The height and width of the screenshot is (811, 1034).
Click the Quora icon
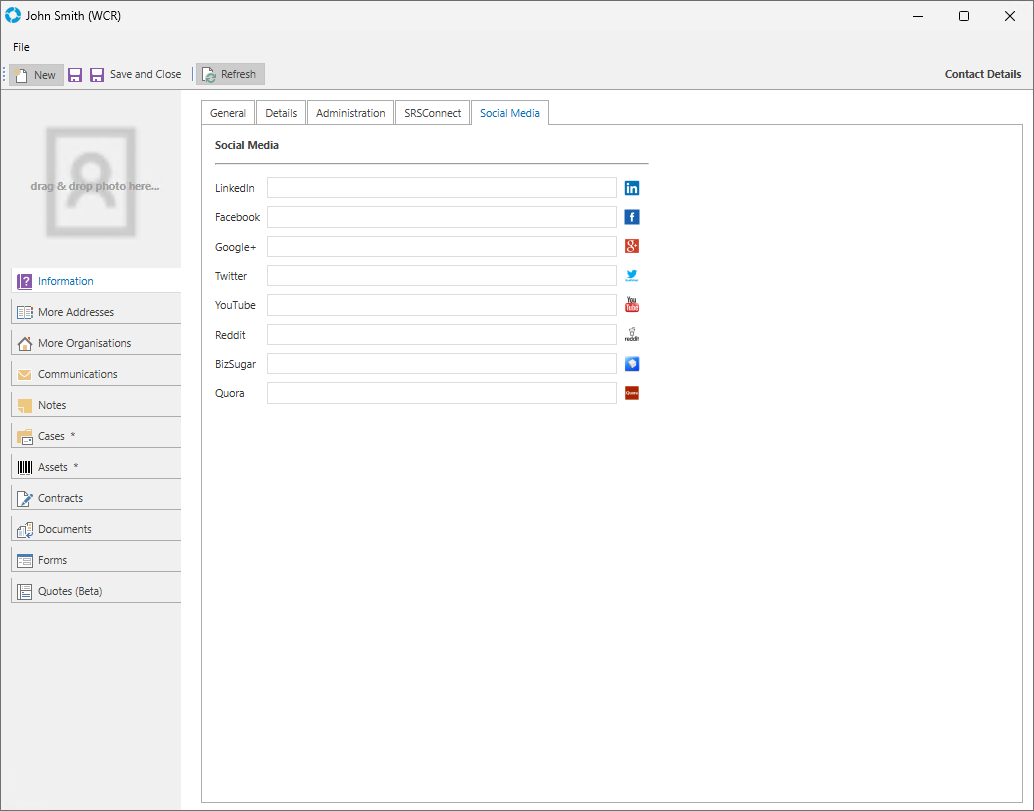[x=631, y=393]
